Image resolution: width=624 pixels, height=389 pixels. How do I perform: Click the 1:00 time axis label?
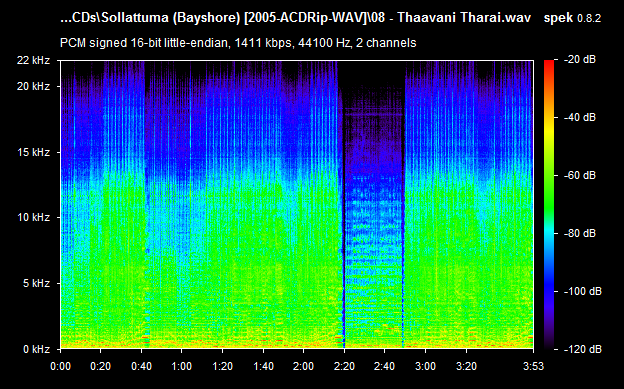[x=182, y=366]
